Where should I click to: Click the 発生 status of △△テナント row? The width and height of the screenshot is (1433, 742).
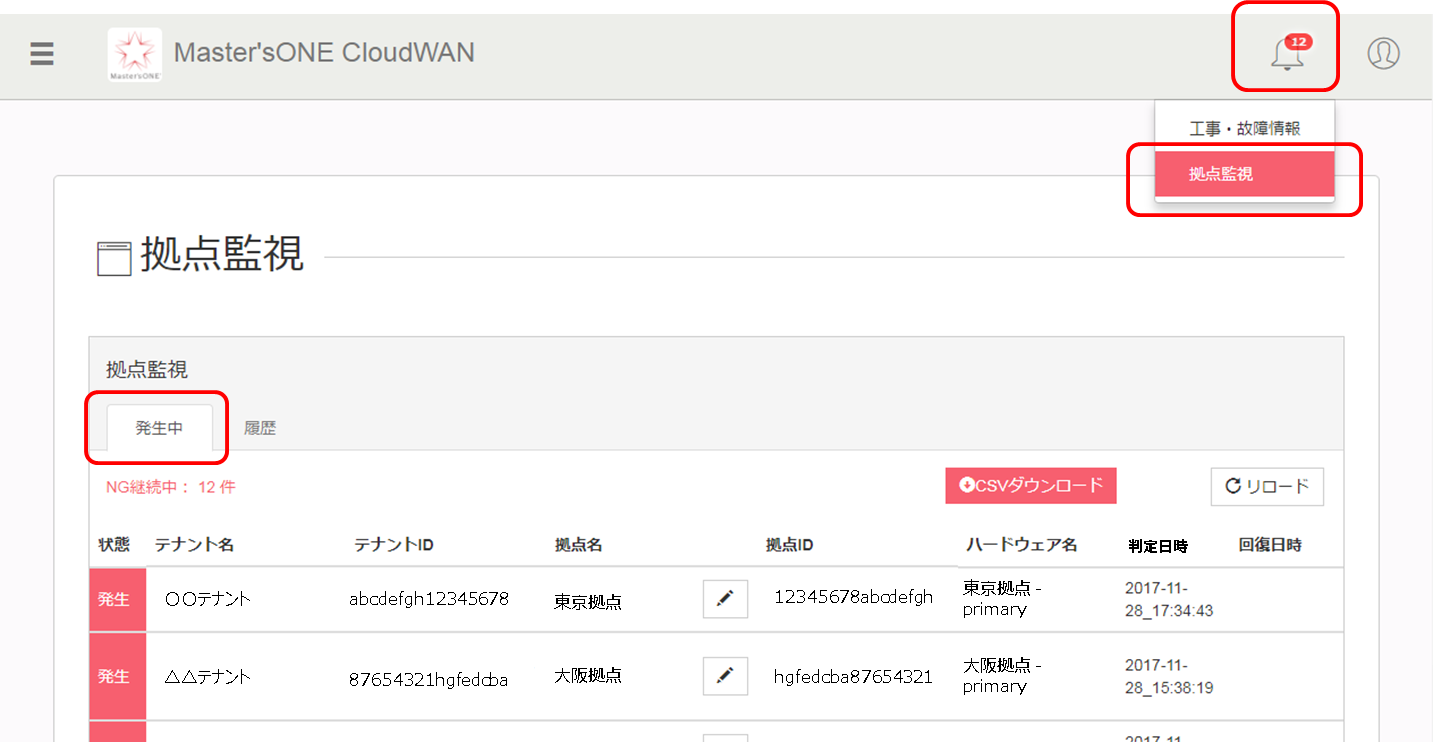117,676
